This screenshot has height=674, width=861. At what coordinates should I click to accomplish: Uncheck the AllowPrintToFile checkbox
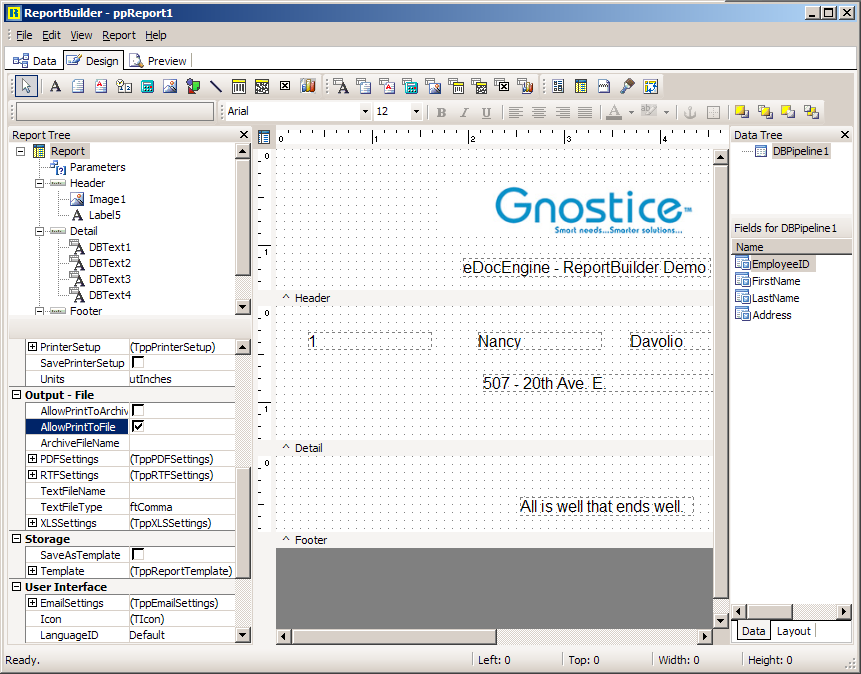coord(138,426)
